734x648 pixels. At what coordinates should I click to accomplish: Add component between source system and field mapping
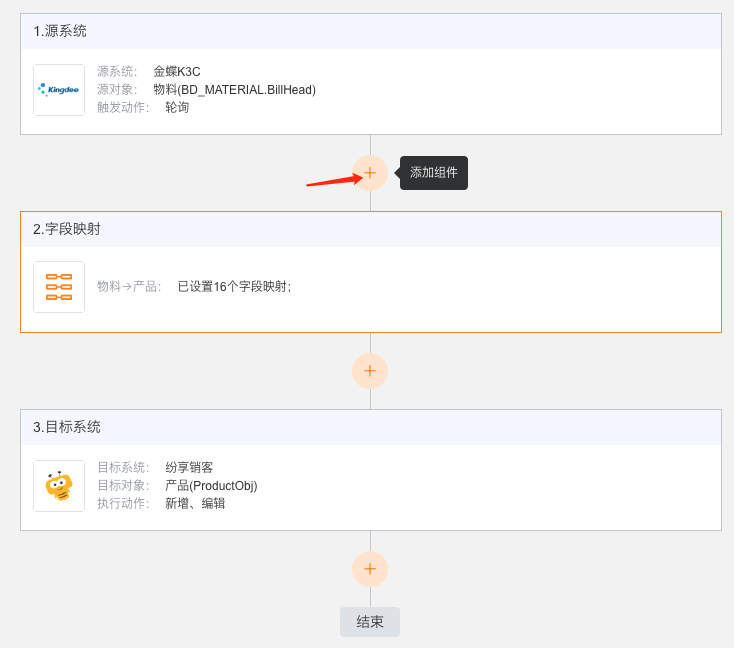pyautogui.click(x=370, y=173)
